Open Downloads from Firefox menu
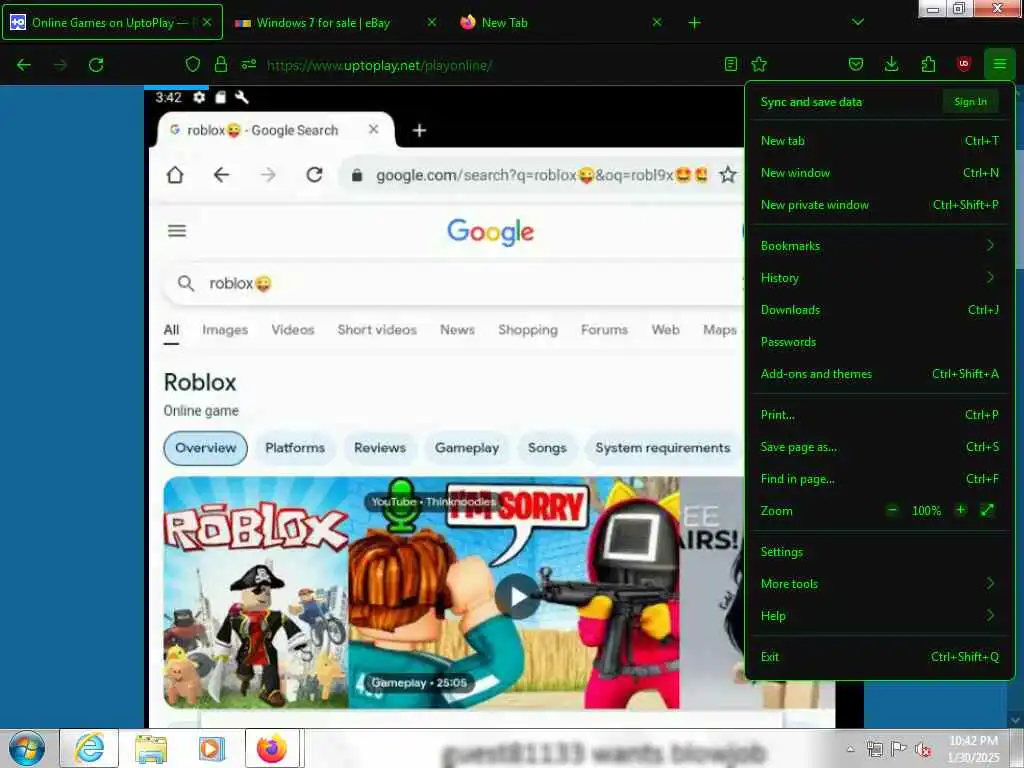1024x768 pixels. click(x=879, y=310)
